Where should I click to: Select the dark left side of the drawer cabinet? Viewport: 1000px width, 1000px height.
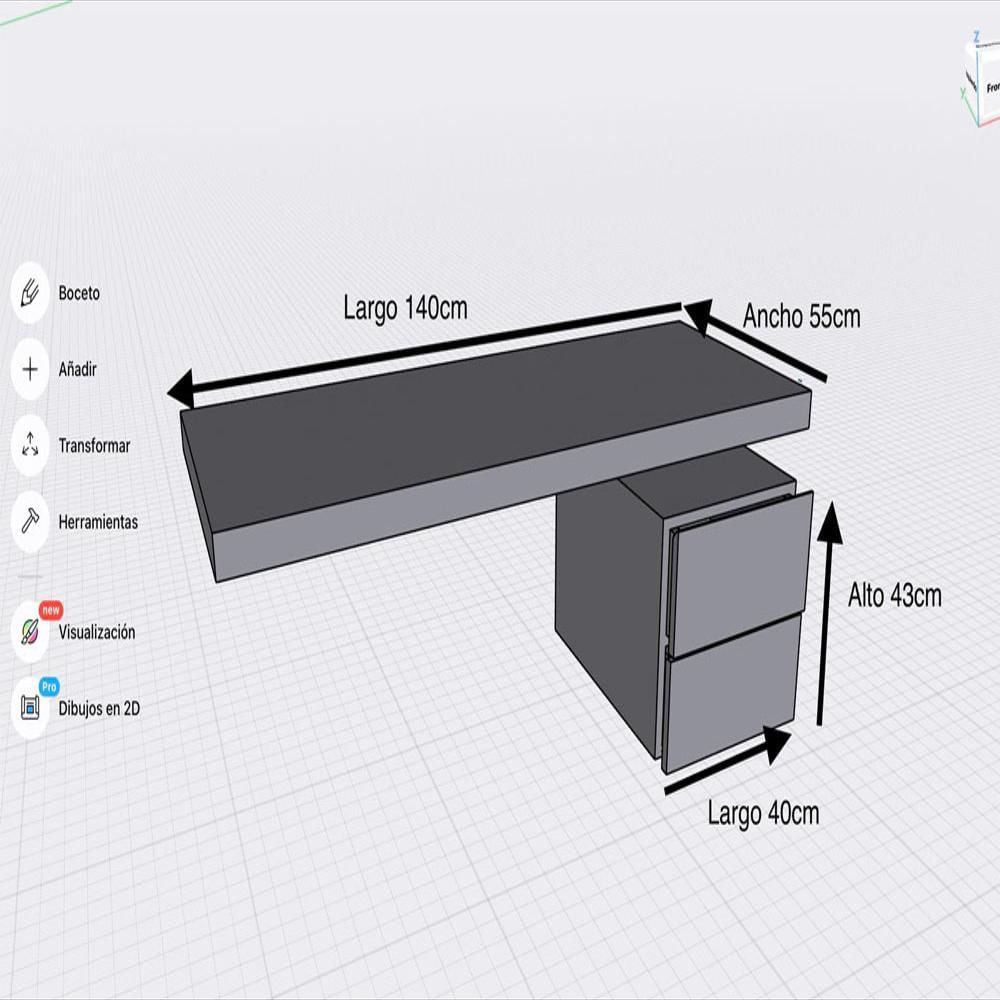click(x=607, y=610)
